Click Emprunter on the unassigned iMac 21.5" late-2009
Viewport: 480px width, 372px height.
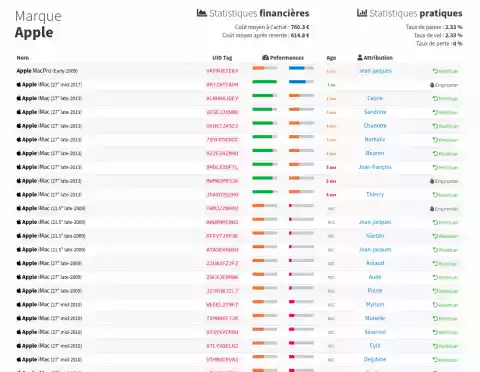[444, 209]
